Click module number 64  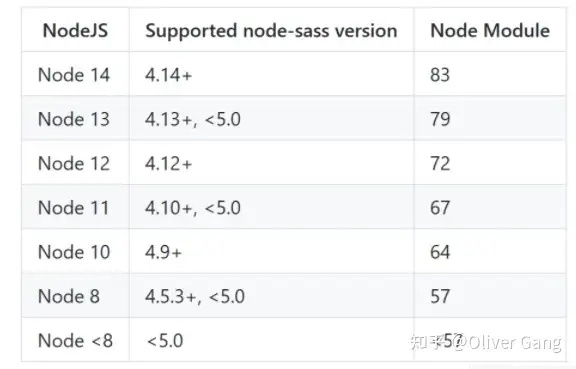[x=440, y=252]
